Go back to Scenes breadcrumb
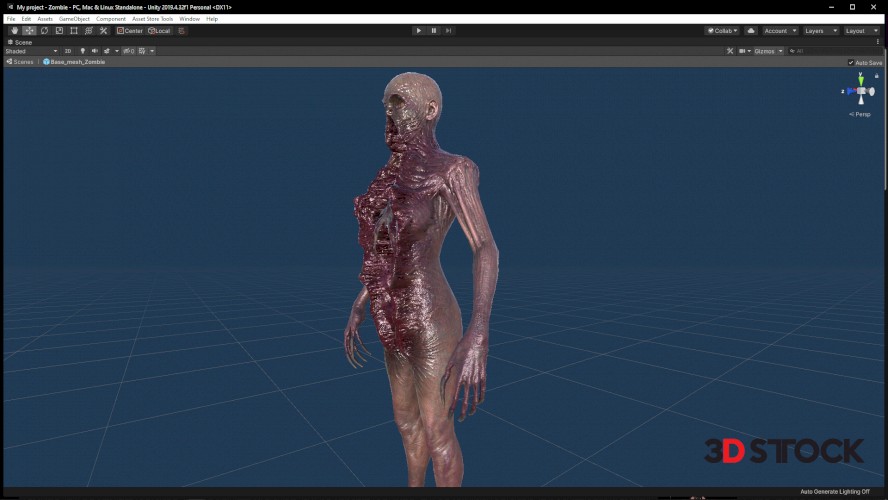This screenshot has height=500, width=888. coord(20,62)
